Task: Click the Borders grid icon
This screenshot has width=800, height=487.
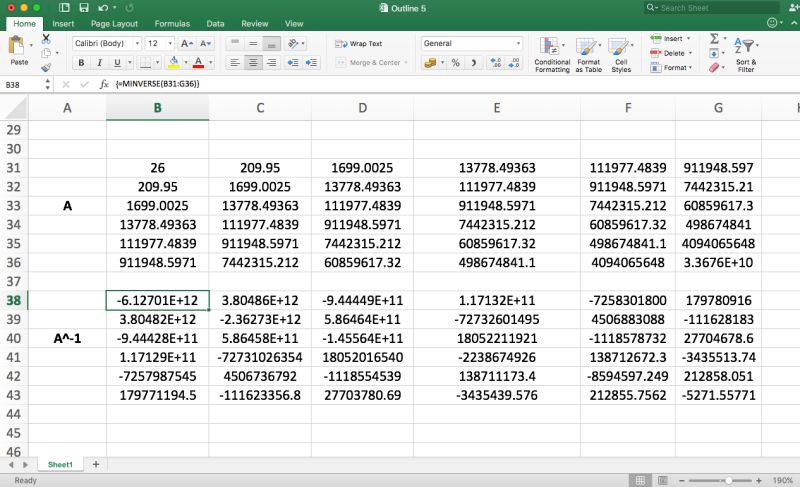Action: (x=145, y=63)
